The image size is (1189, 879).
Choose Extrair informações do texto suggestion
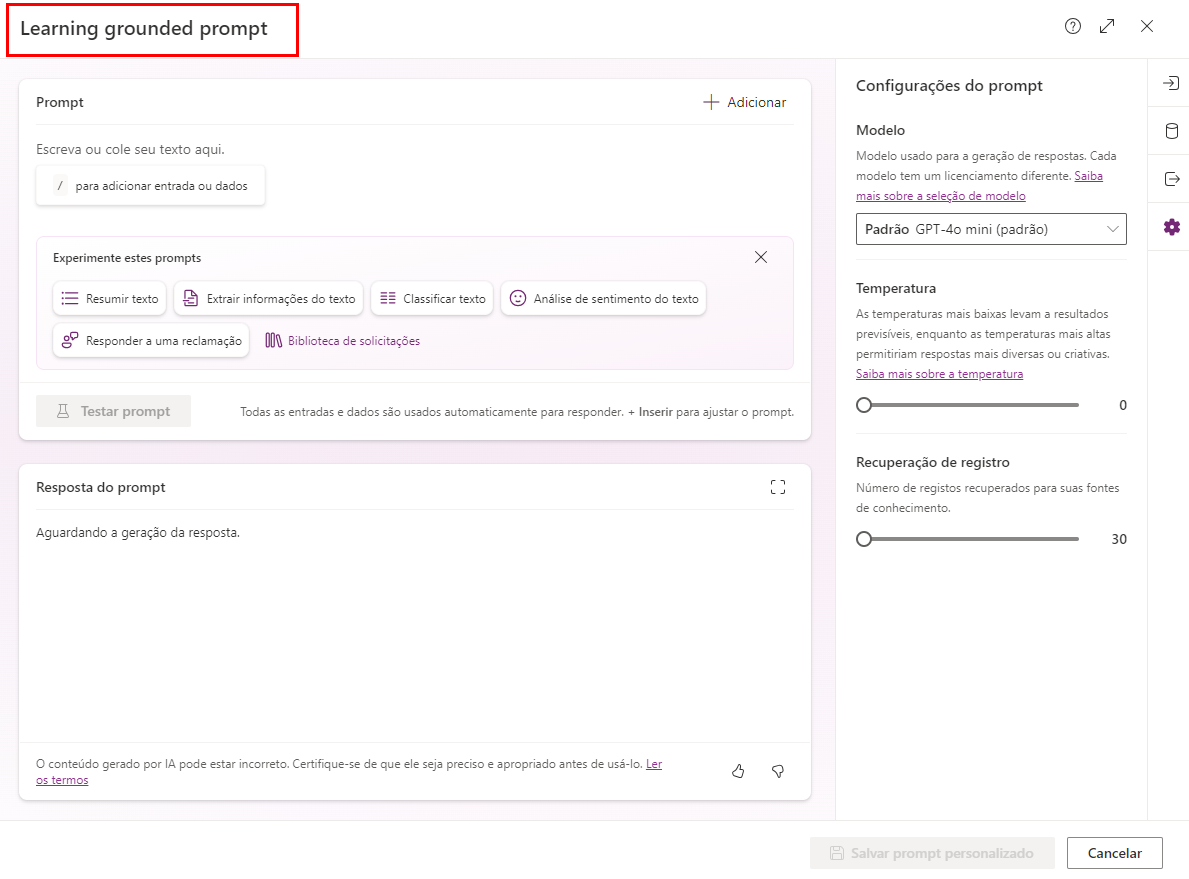tap(268, 299)
